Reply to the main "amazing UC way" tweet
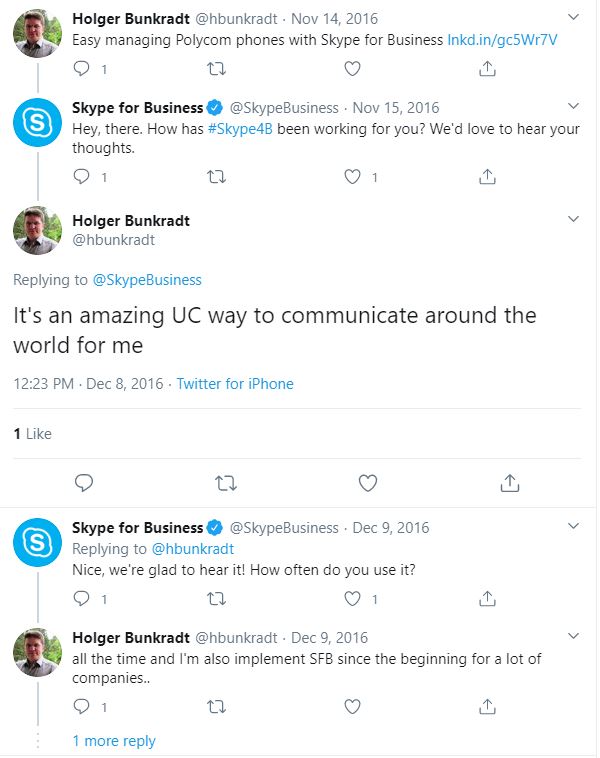Viewport: 600px width, 758px height. (84, 483)
